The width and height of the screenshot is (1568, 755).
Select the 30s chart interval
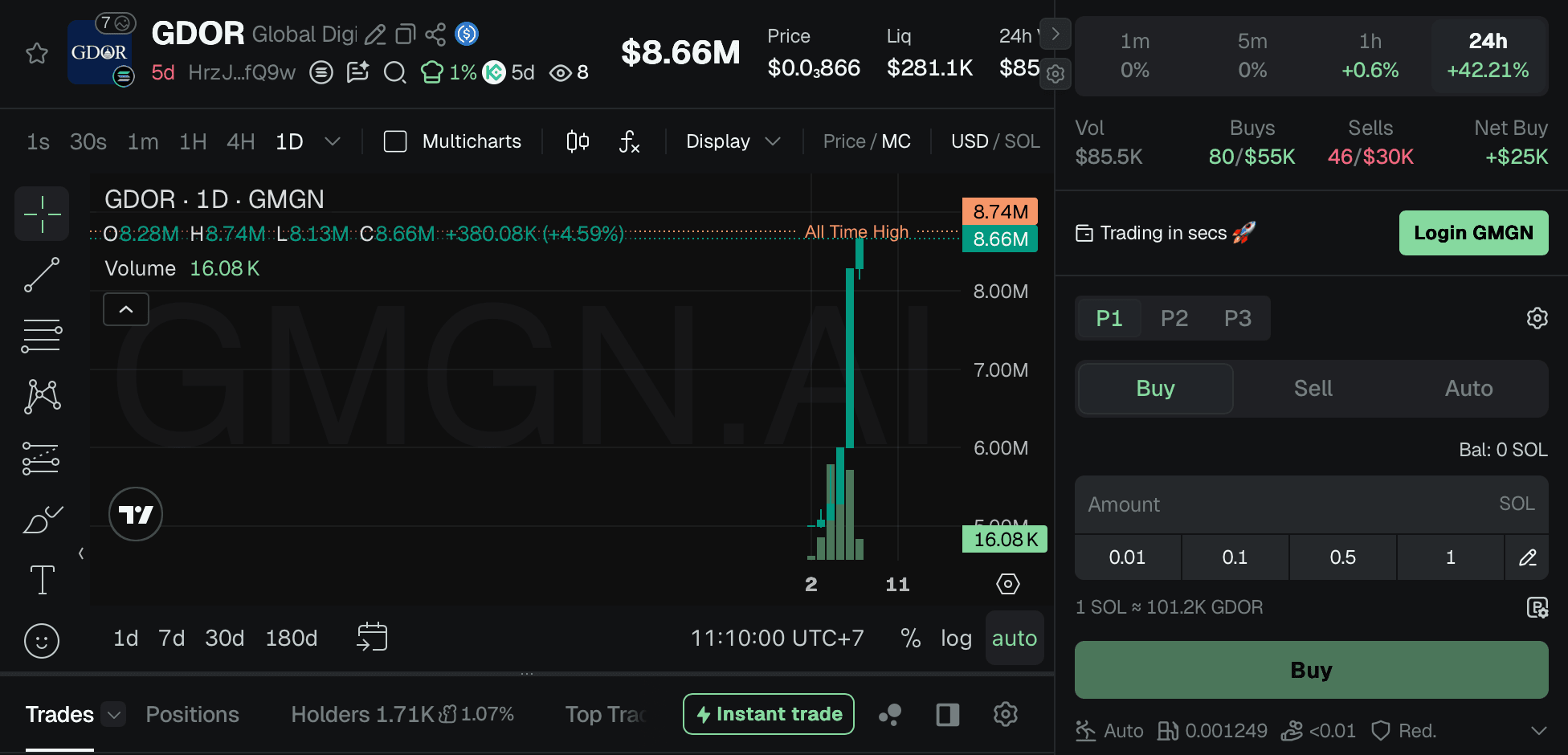[x=88, y=141]
